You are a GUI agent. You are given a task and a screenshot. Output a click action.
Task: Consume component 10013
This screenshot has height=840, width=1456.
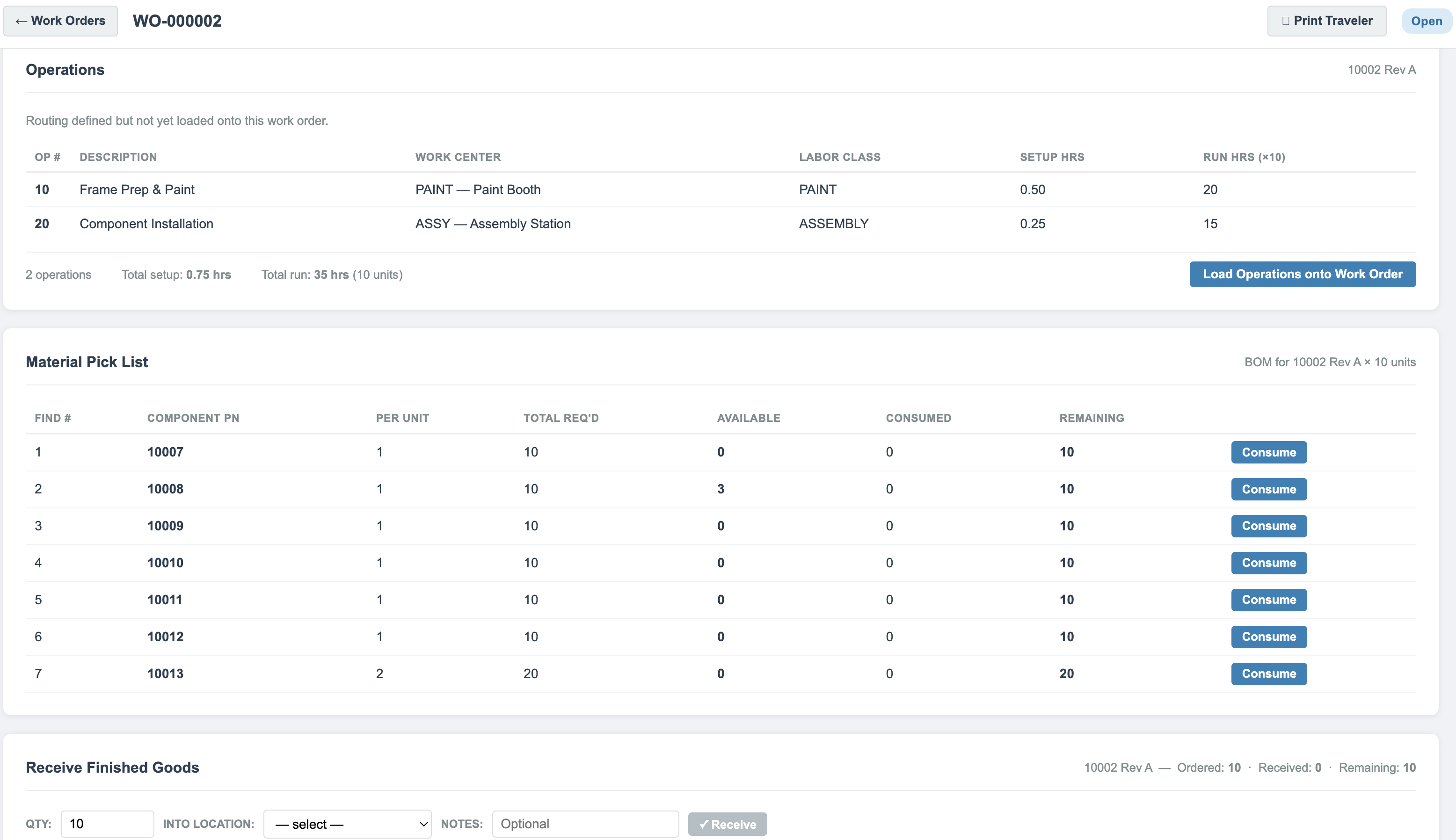point(1269,674)
